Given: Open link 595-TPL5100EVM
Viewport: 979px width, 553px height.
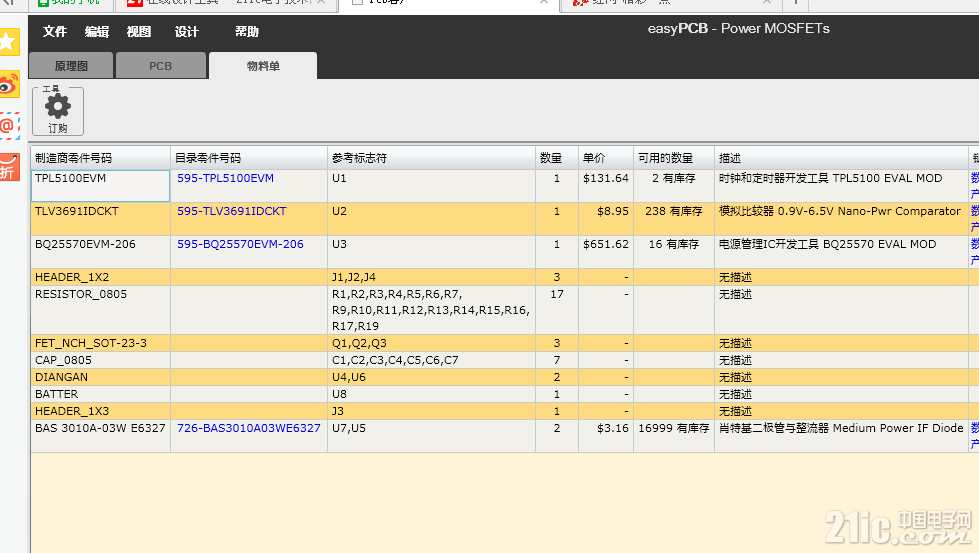Looking at the screenshot, I should tap(225, 178).
